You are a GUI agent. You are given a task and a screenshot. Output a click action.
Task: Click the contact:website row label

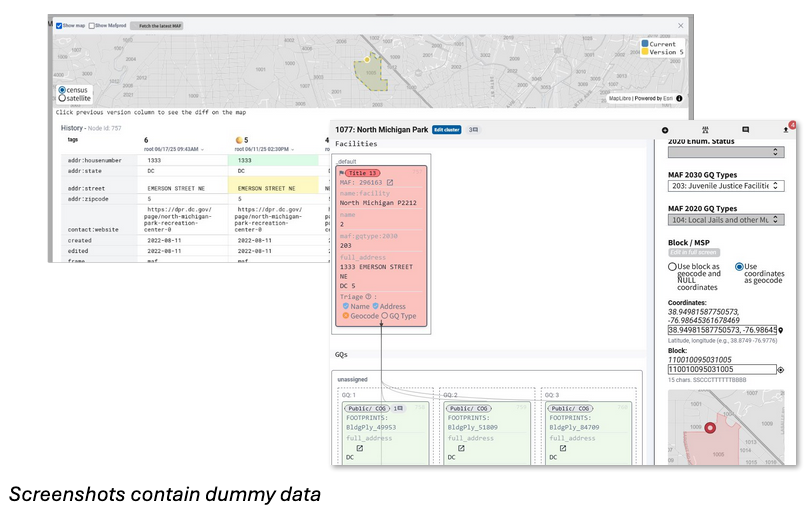point(93,230)
